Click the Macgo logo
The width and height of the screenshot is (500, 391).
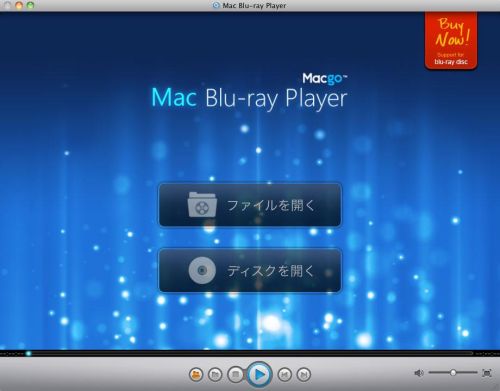[325, 78]
